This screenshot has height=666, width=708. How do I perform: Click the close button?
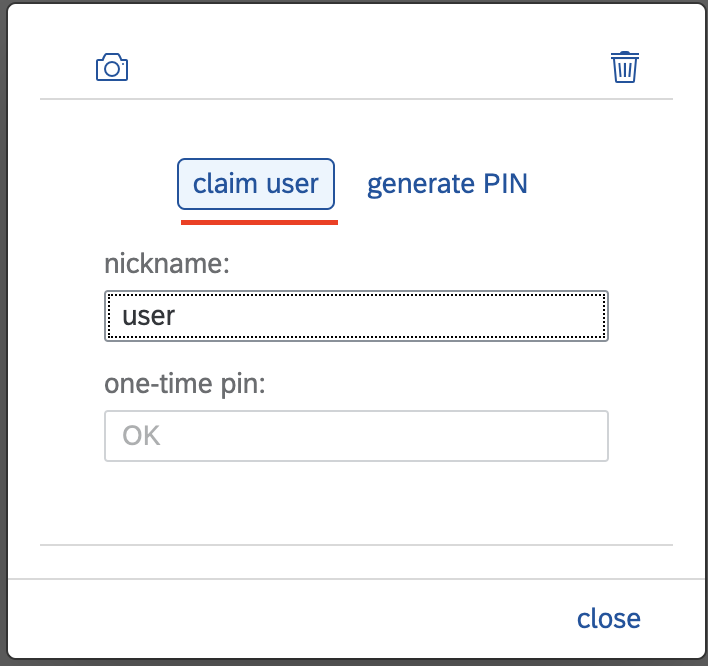click(609, 619)
